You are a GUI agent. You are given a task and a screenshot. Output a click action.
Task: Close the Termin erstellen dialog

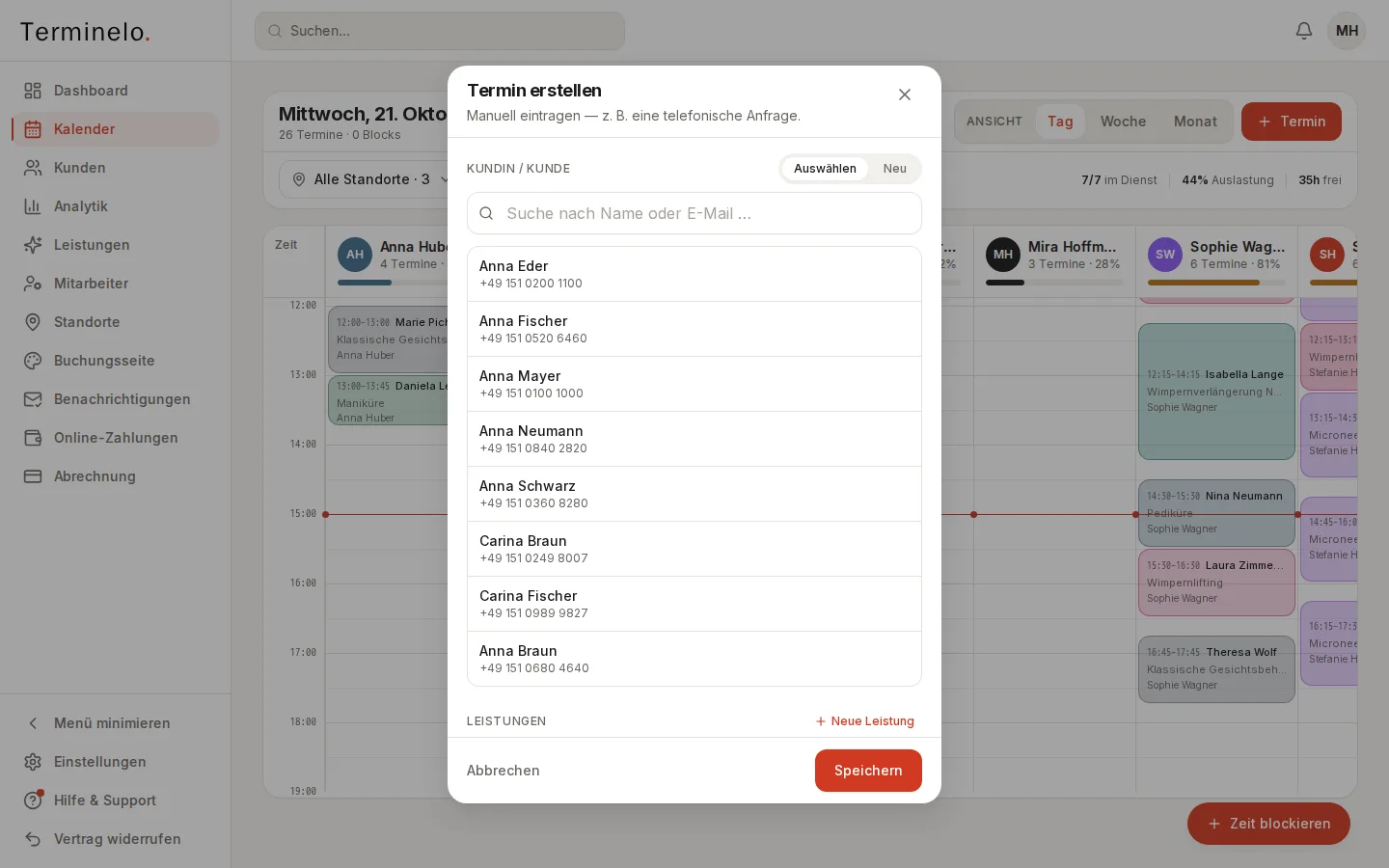(905, 95)
